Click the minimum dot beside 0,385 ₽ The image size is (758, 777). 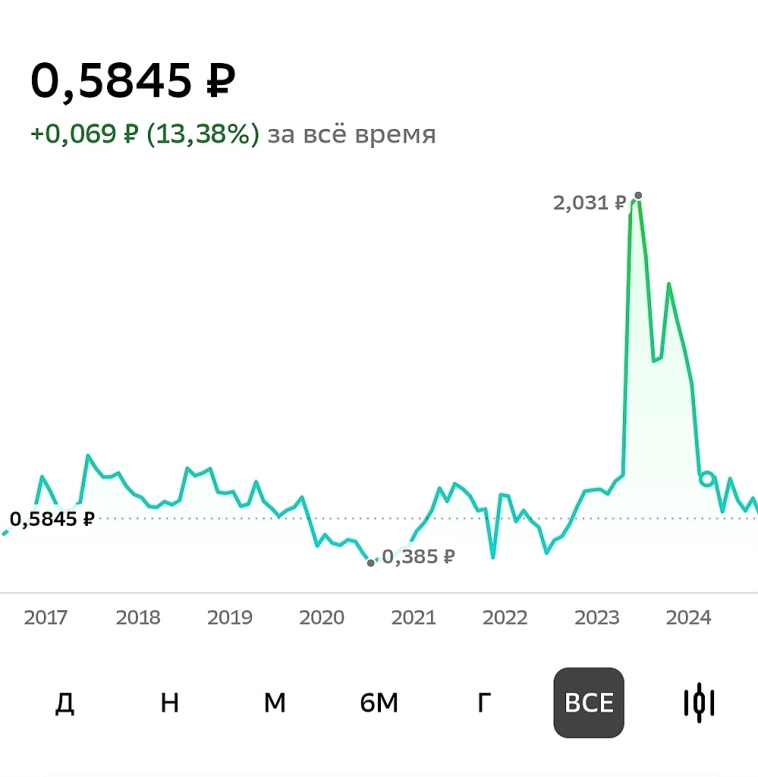pos(371,563)
